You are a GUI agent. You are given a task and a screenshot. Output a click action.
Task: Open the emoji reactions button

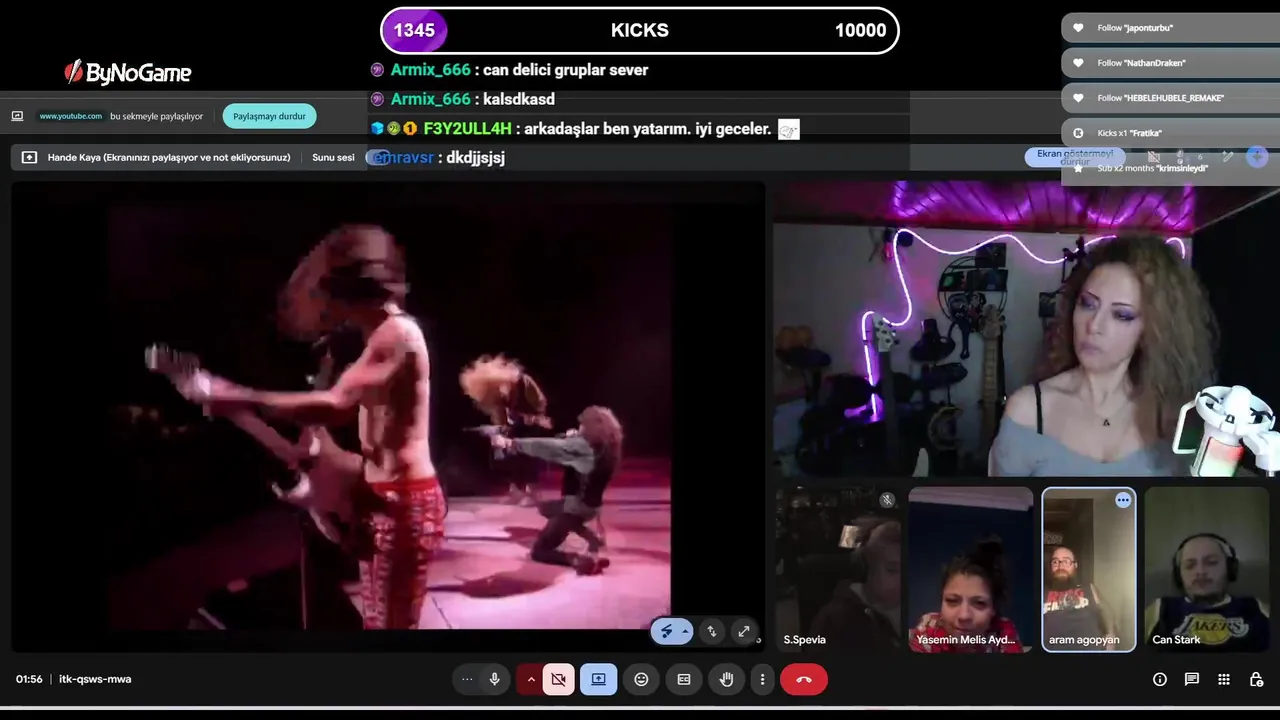pos(641,679)
